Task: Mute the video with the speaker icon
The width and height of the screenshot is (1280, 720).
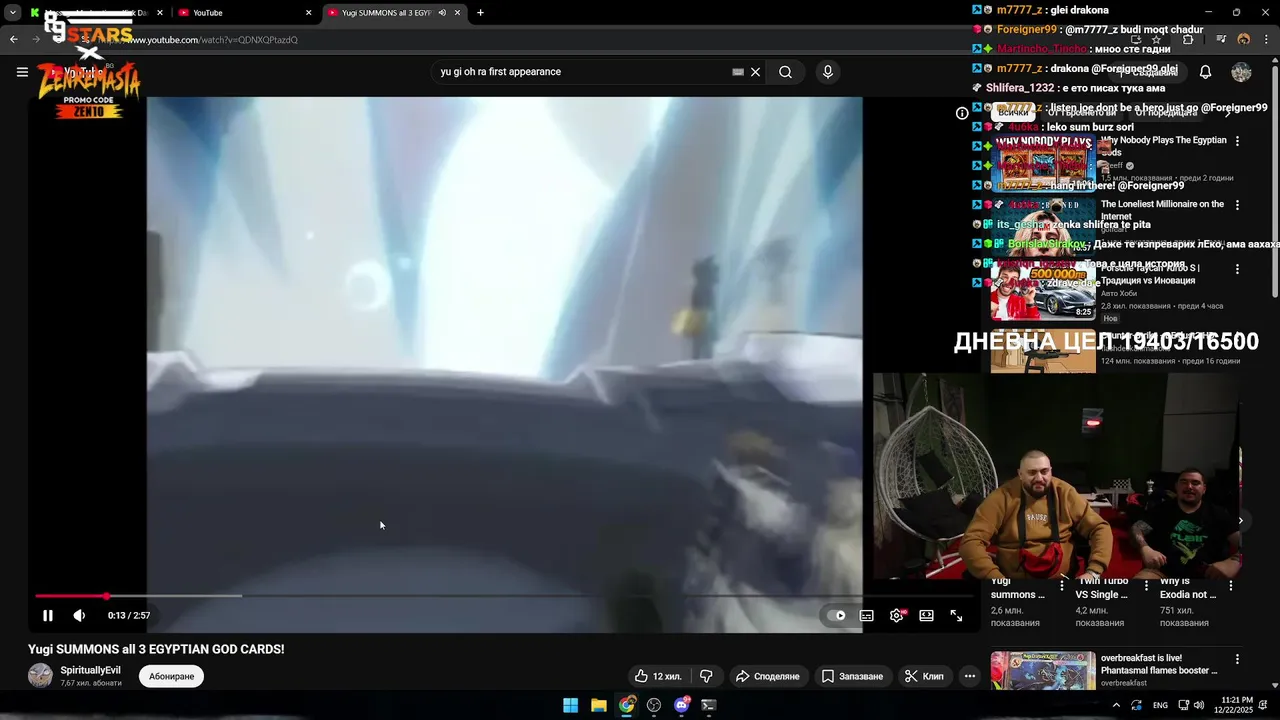Action: coord(79,616)
